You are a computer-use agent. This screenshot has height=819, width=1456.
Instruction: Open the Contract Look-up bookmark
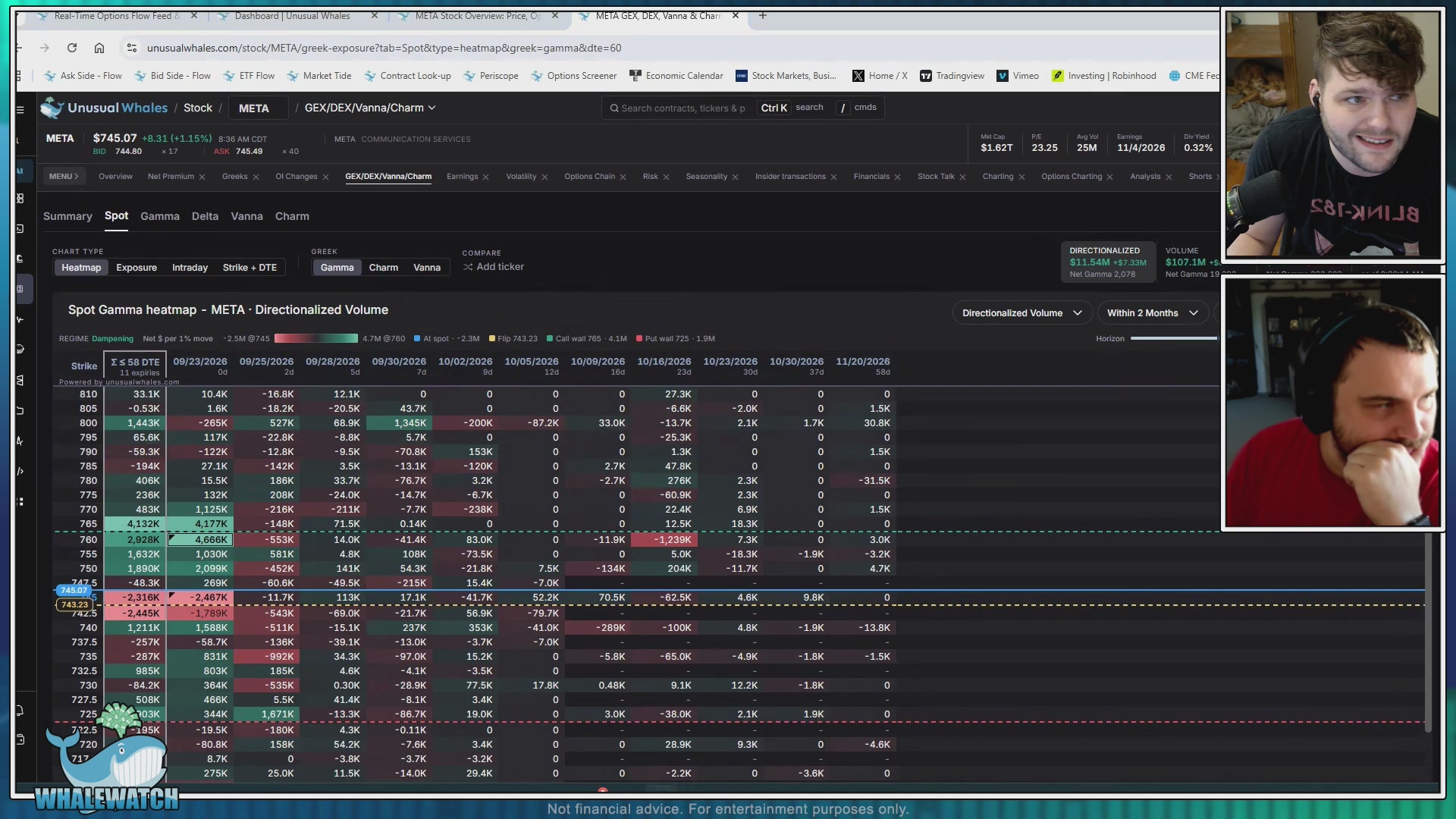pyautogui.click(x=407, y=76)
